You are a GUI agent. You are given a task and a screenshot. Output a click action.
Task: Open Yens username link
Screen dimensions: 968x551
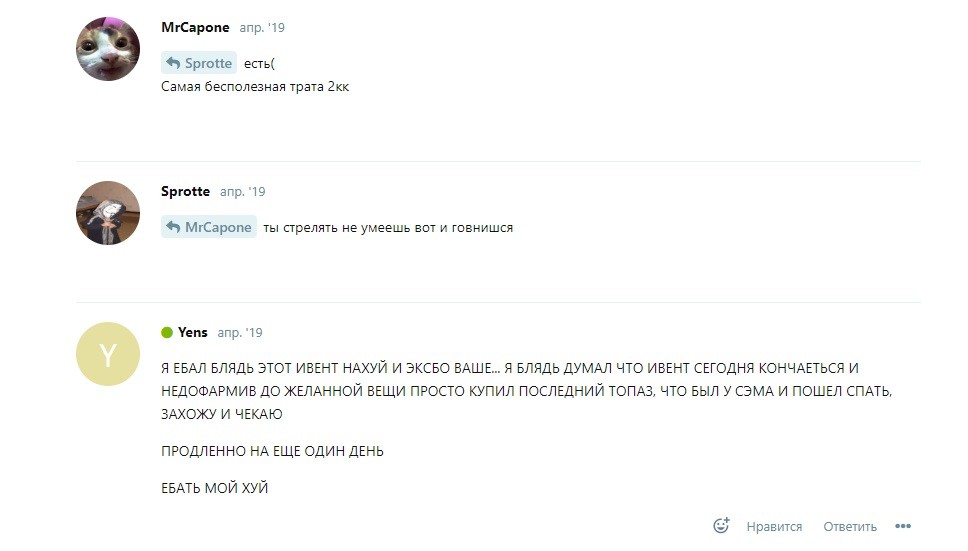tap(193, 332)
